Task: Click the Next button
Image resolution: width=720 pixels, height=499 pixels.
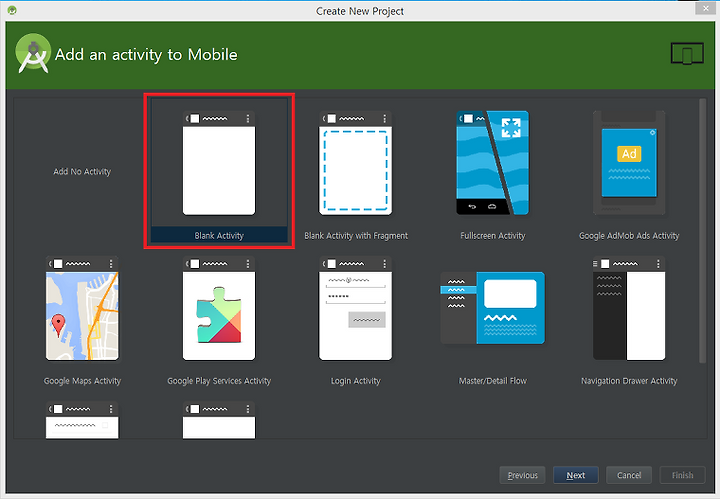Action: (x=575, y=475)
